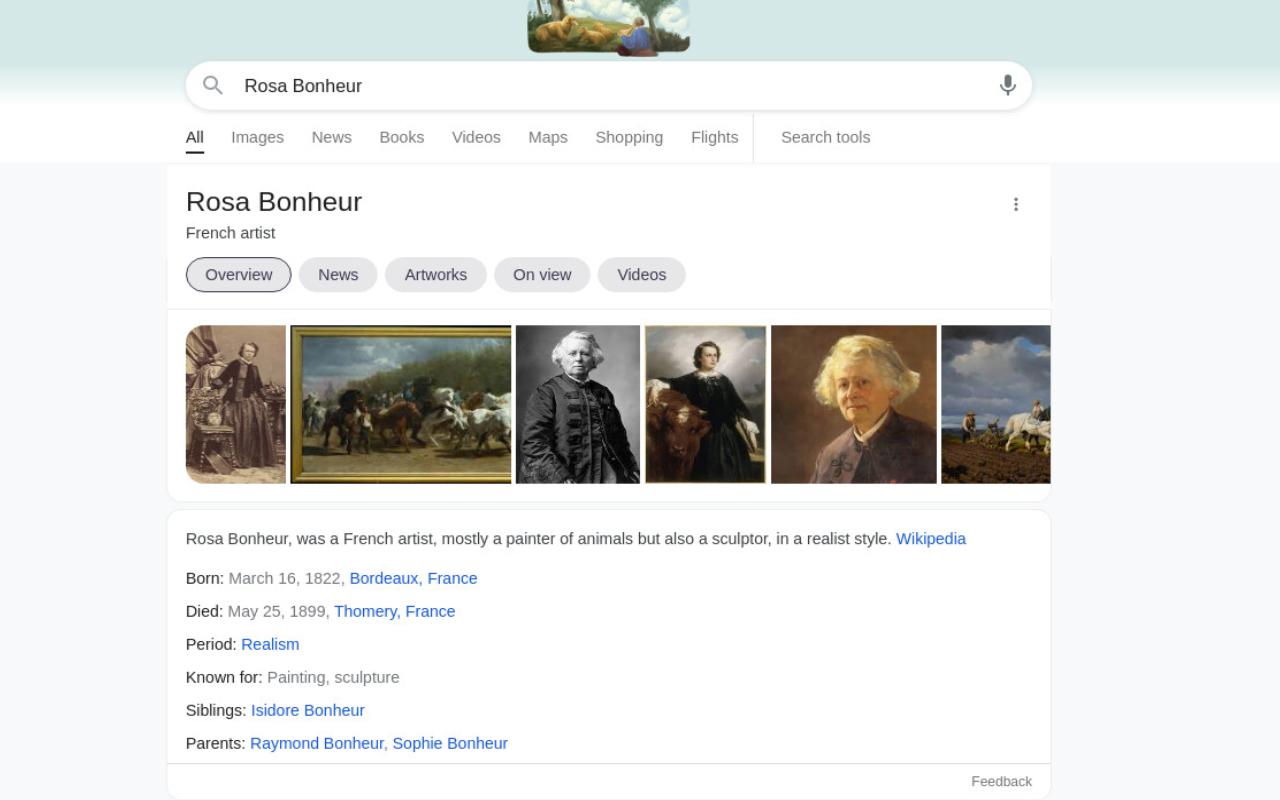
Task: Open the Shopping tab
Action: (629, 138)
